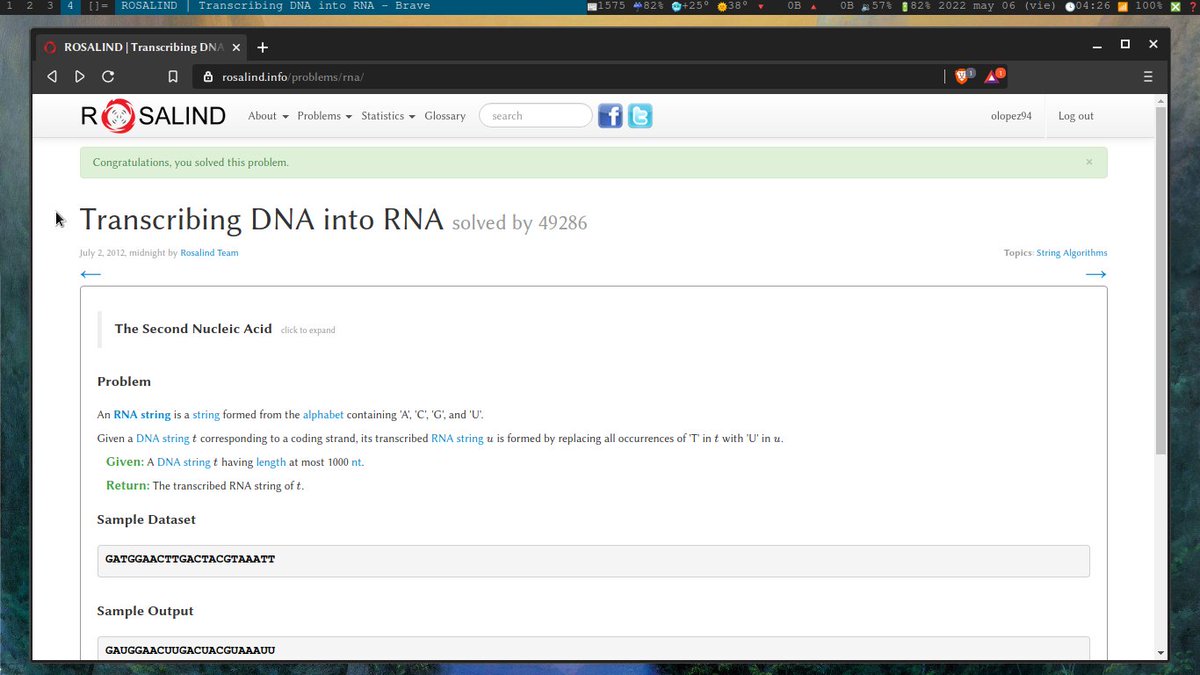Go to previous problem left arrow

(x=90, y=274)
